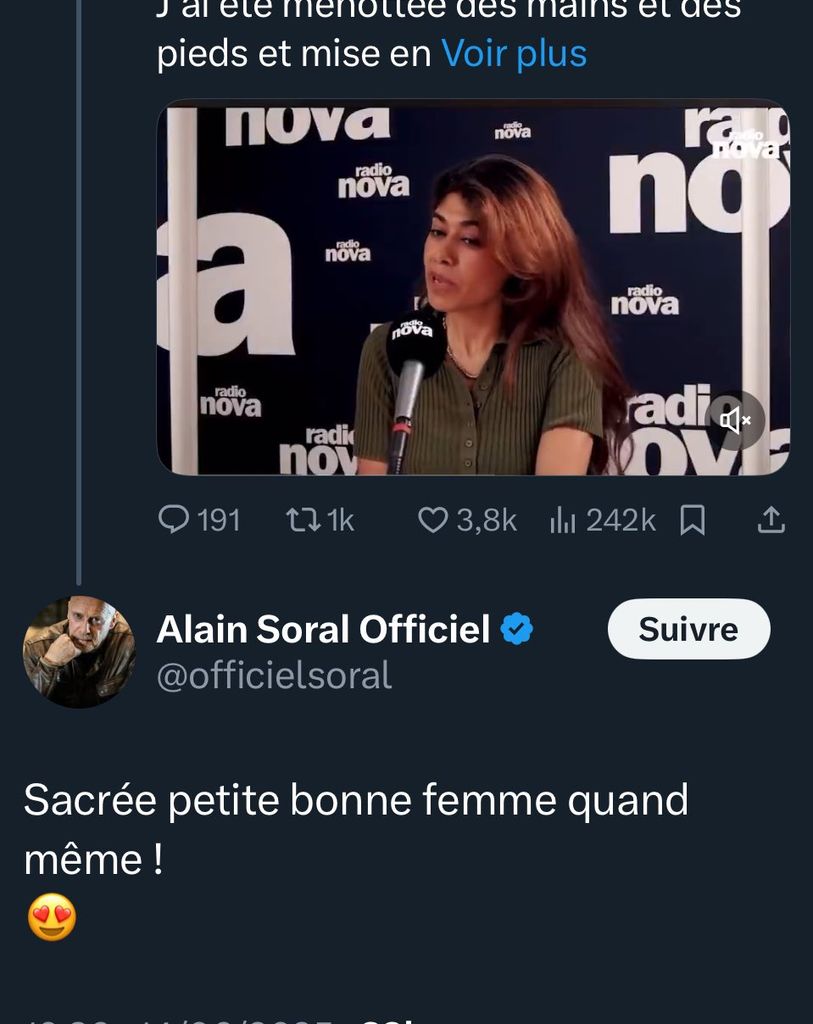Click the blue verified badge
The image size is (813, 1024).
click(517, 630)
